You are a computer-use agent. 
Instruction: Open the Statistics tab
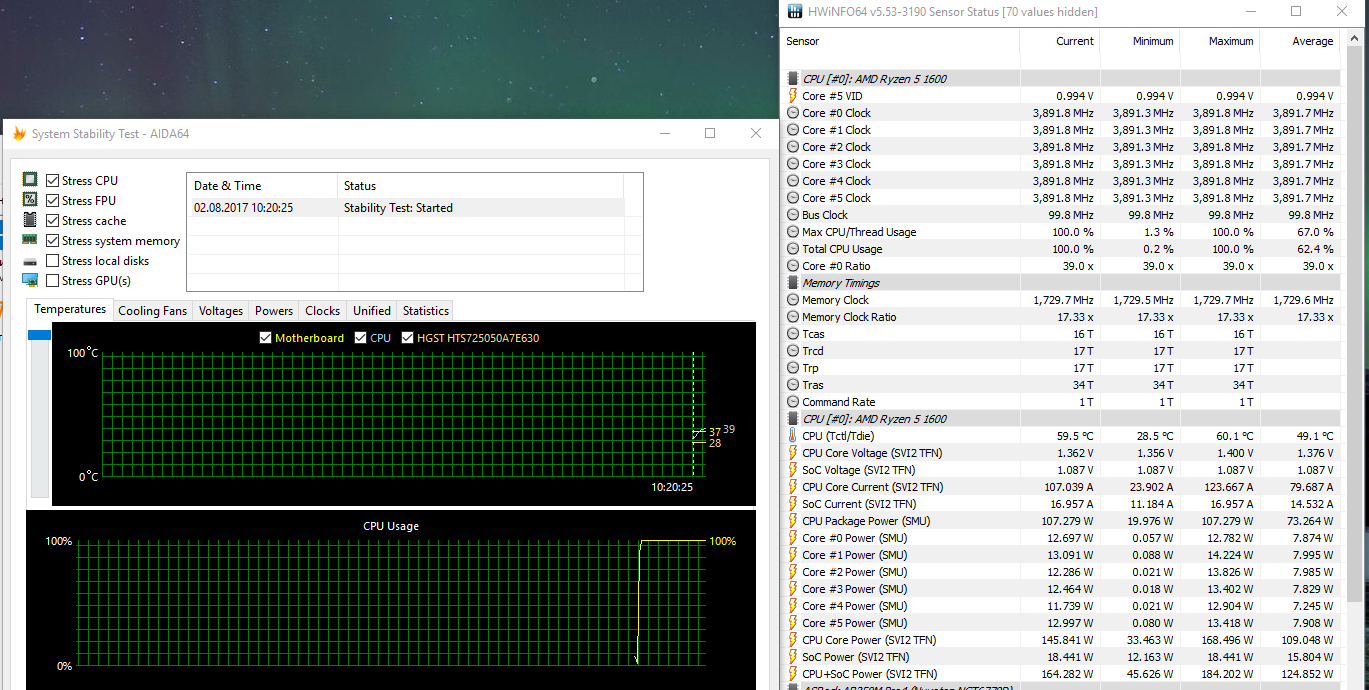tap(426, 310)
